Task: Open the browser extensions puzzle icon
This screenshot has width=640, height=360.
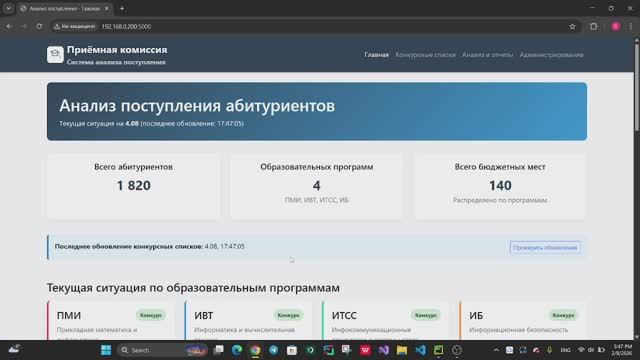Action: click(x=593, y=26)
